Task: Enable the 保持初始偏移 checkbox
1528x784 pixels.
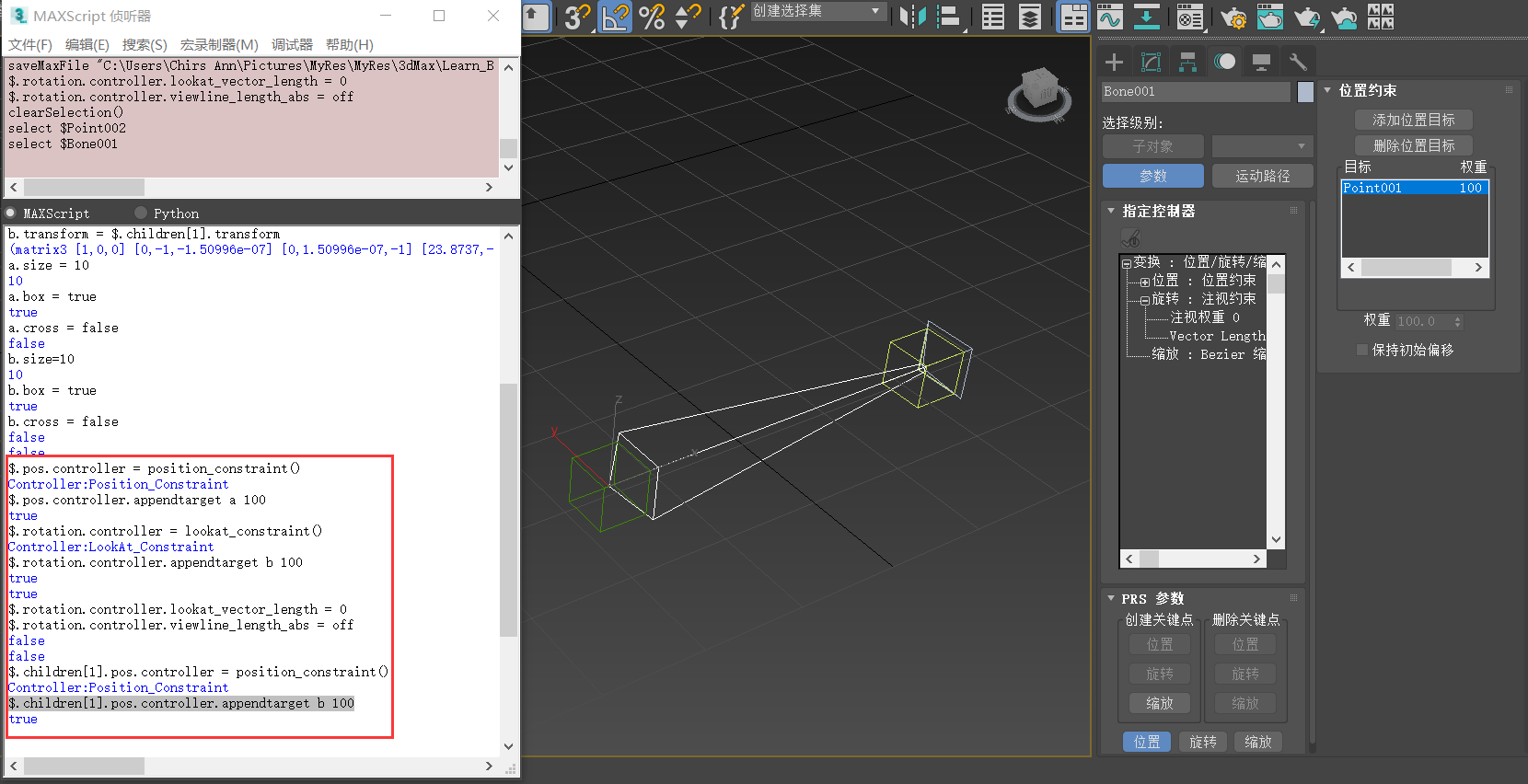Action: (x=1362, y=350)
